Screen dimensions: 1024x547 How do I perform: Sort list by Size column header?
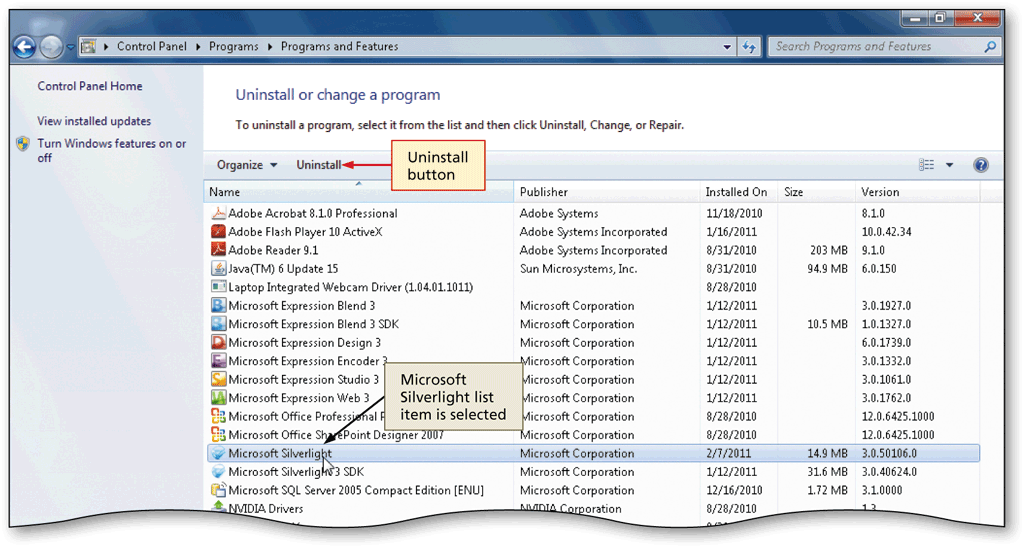(x=816, y=192)
